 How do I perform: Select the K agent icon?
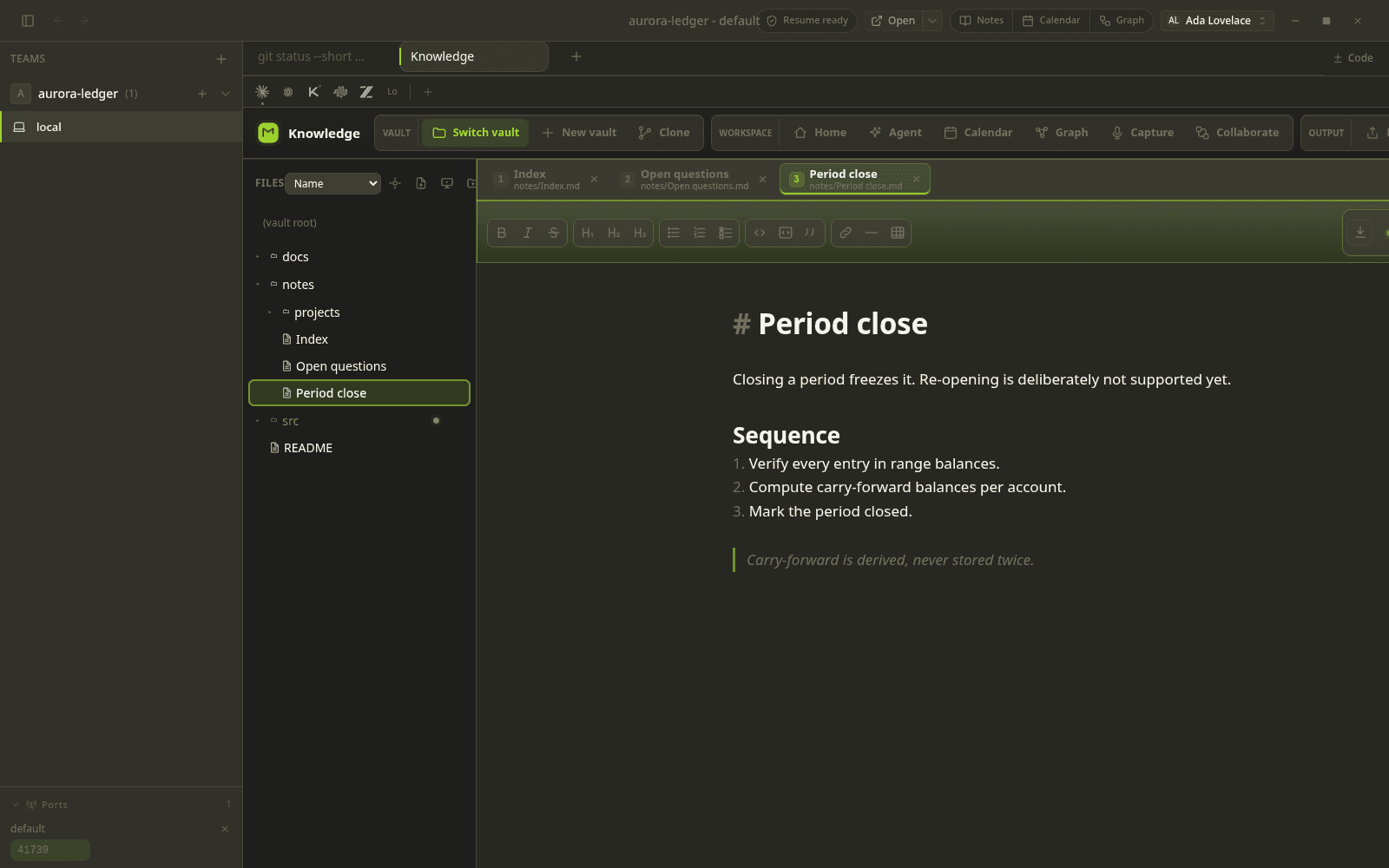[314, 91]
